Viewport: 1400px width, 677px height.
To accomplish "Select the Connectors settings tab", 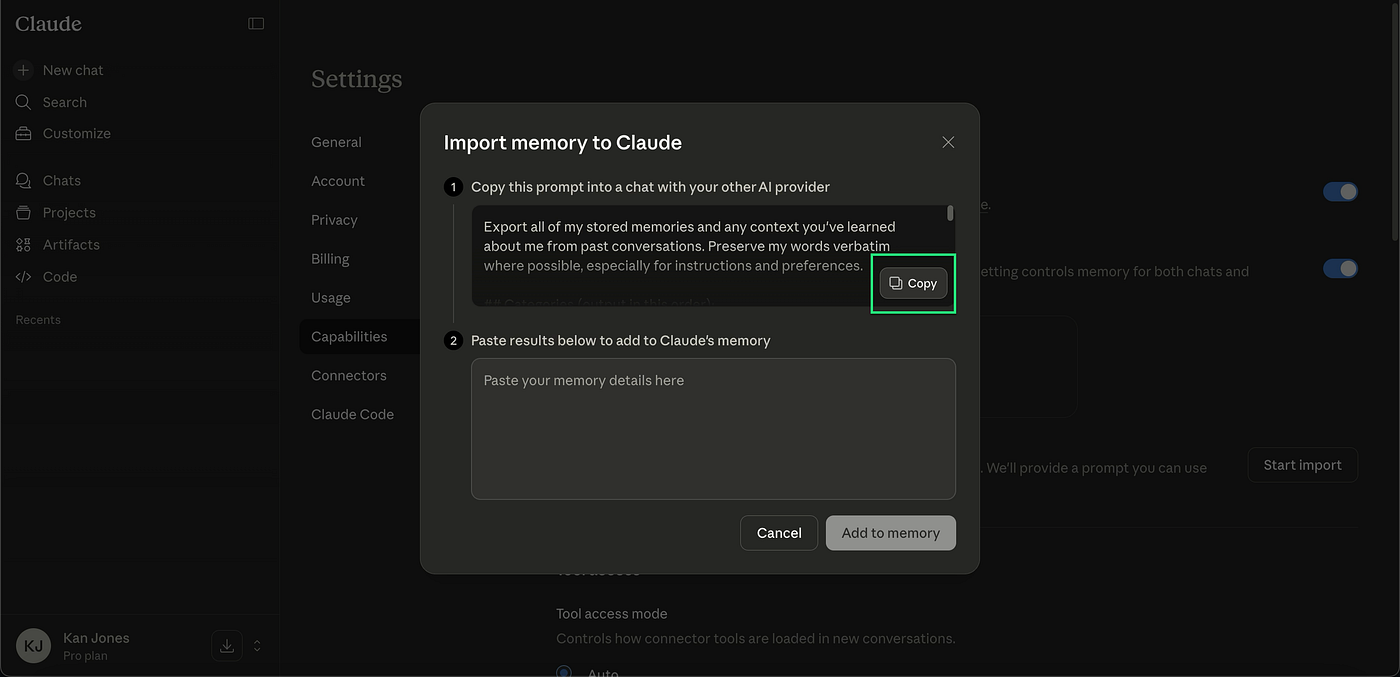I will pos(349,376).
